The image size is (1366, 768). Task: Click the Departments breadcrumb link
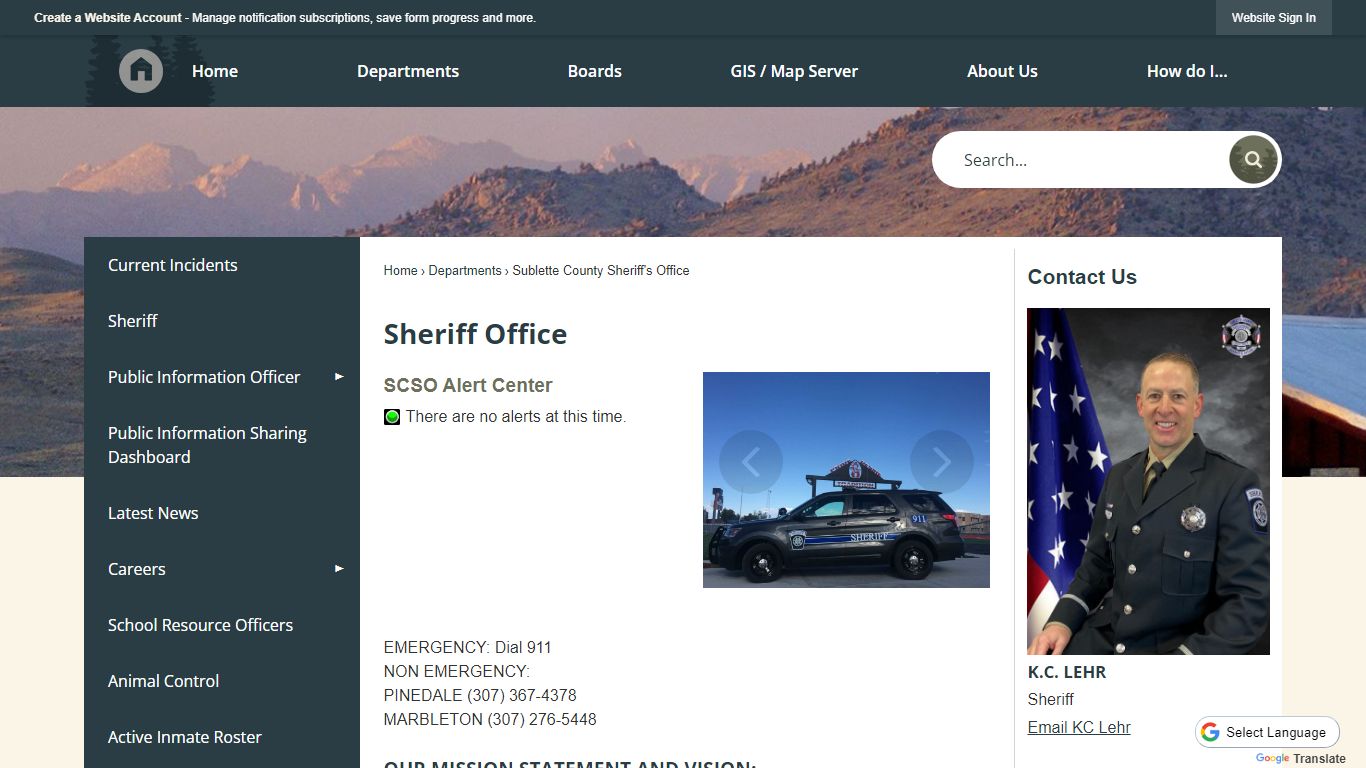(465, 270)
